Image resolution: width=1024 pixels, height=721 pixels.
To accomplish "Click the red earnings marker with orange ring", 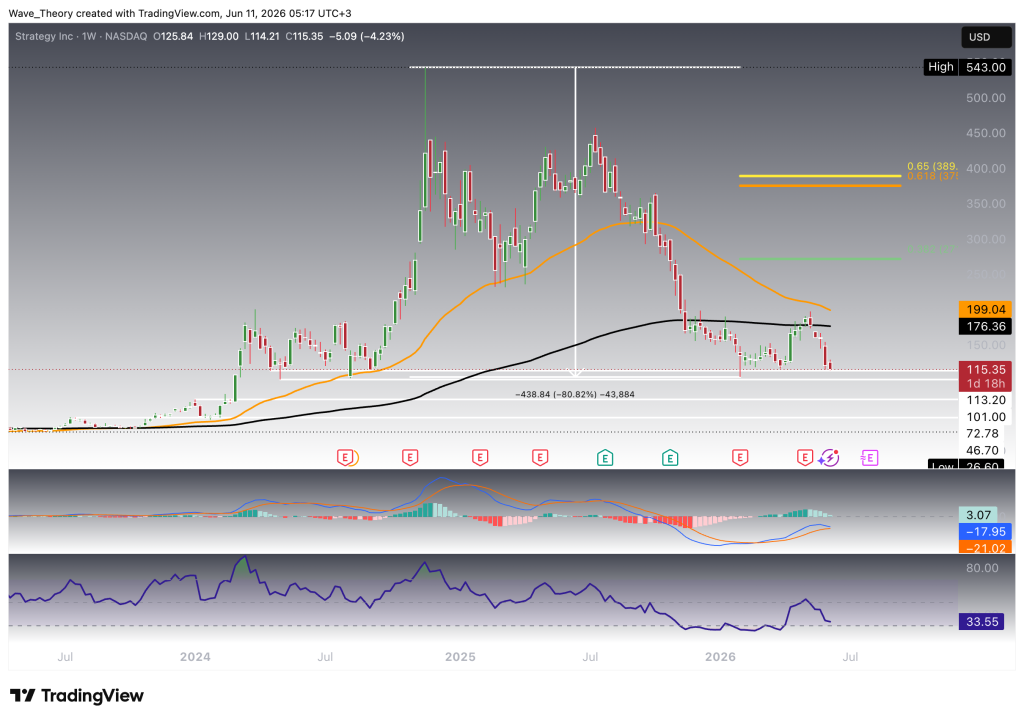I will click(x=345, y=458).
